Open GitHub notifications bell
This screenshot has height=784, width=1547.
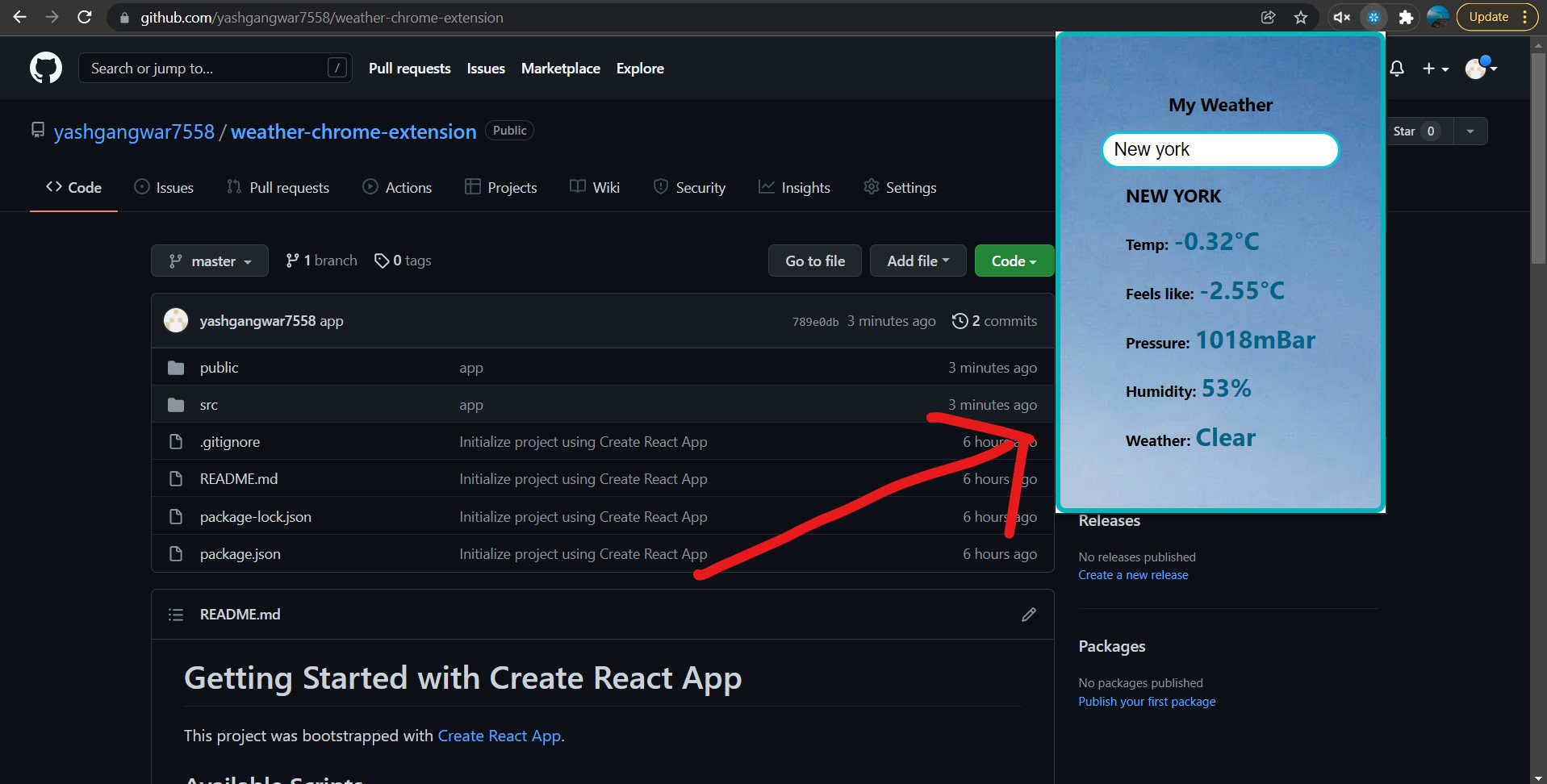[x=1397, y=69]
